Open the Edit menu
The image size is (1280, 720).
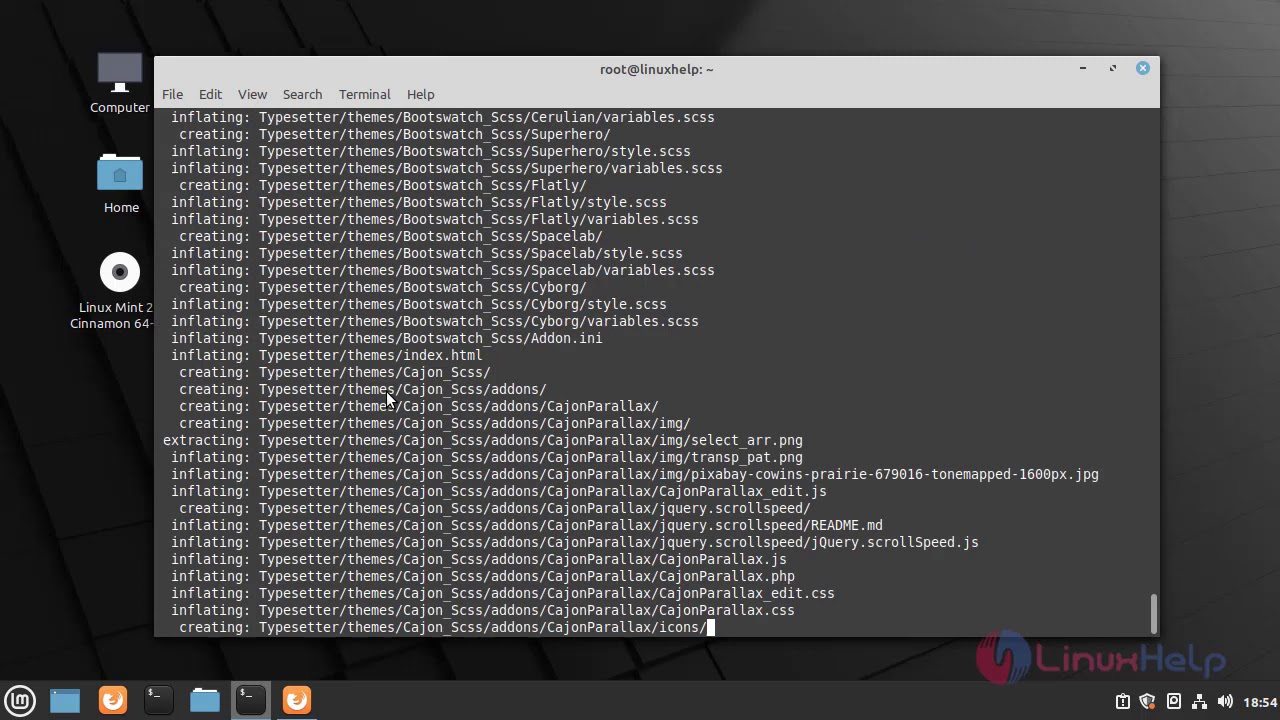pyautogui.click(x=210, y=94)
